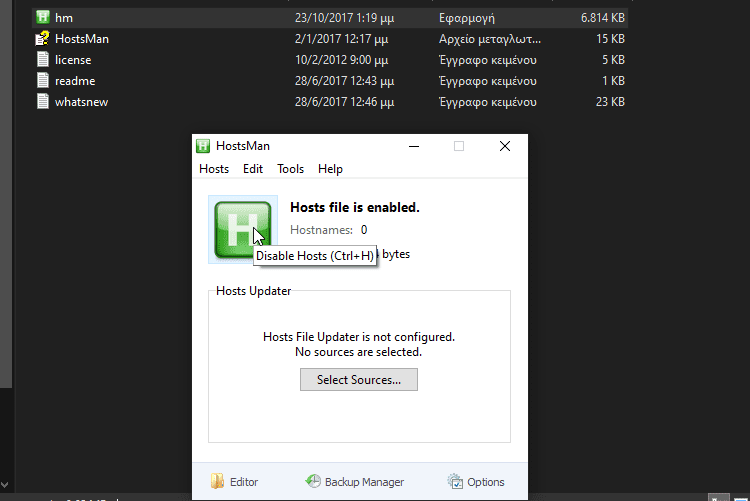This screenshot has height=501, width=750.
Task: Open the Backup Manager
Action: [354, 481]
